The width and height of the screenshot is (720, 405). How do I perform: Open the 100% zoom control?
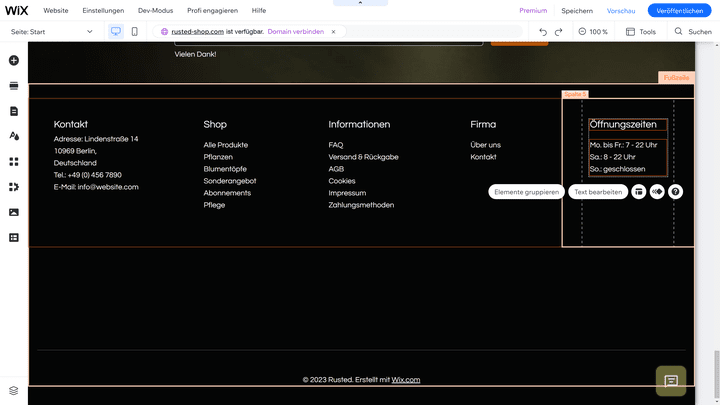593,32
